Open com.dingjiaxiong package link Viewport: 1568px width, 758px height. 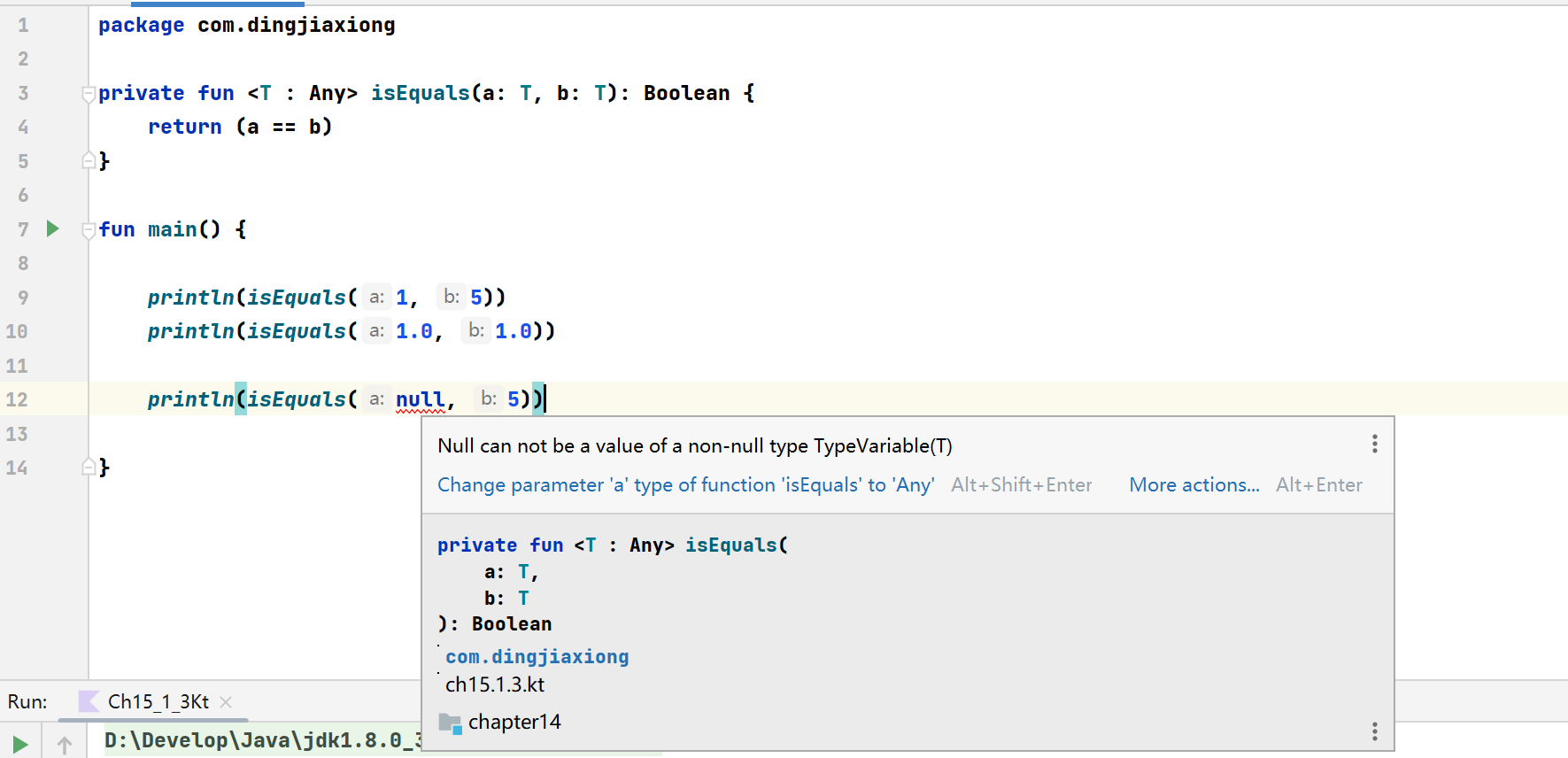tap(537, 657)
